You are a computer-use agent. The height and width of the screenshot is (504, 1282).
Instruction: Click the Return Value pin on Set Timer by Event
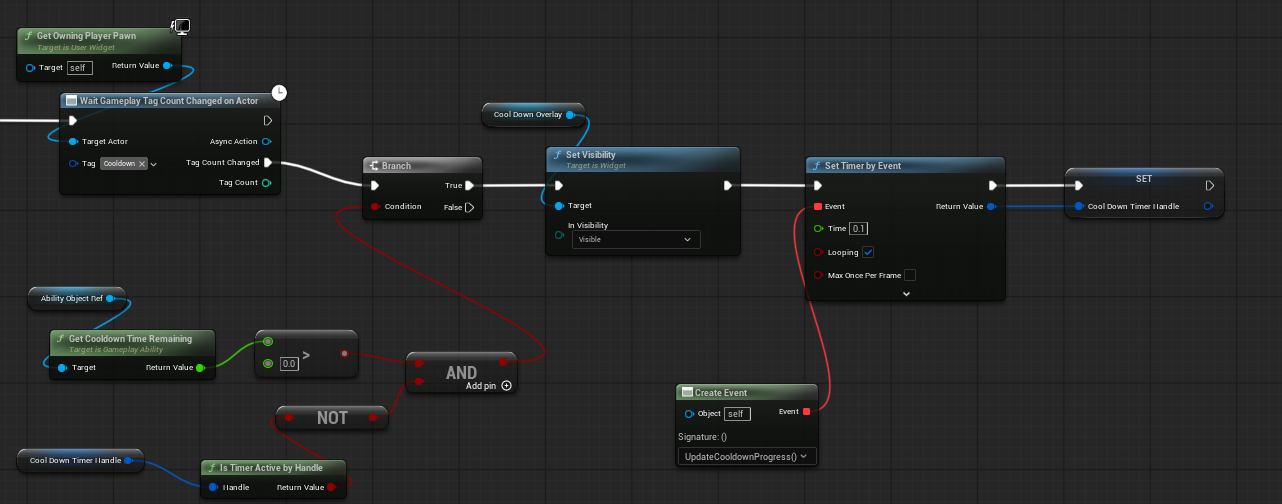coord(990,206)
